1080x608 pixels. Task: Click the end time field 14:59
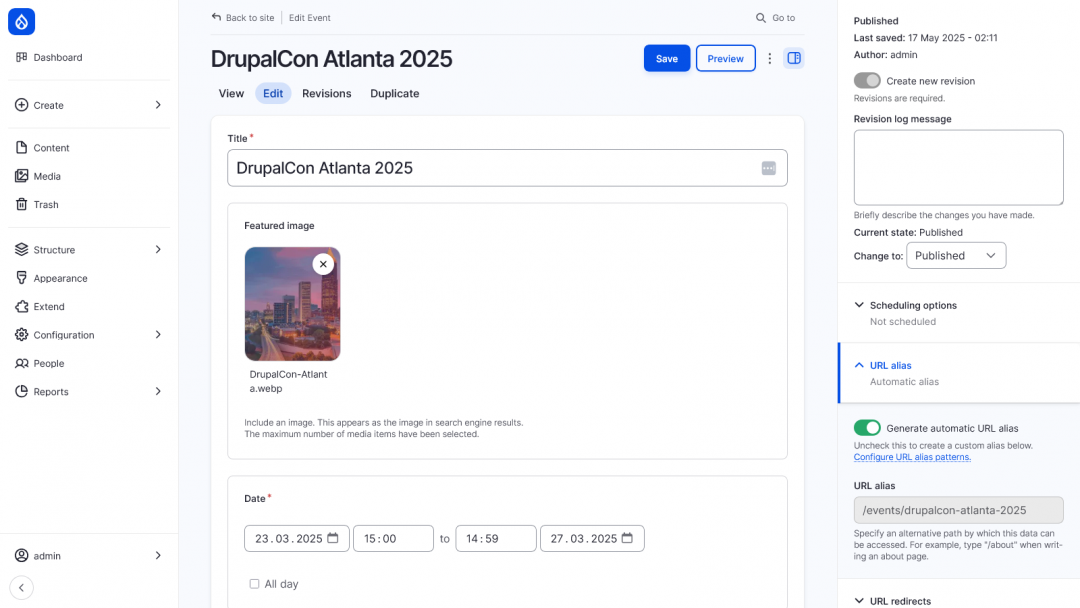point(495,538)
